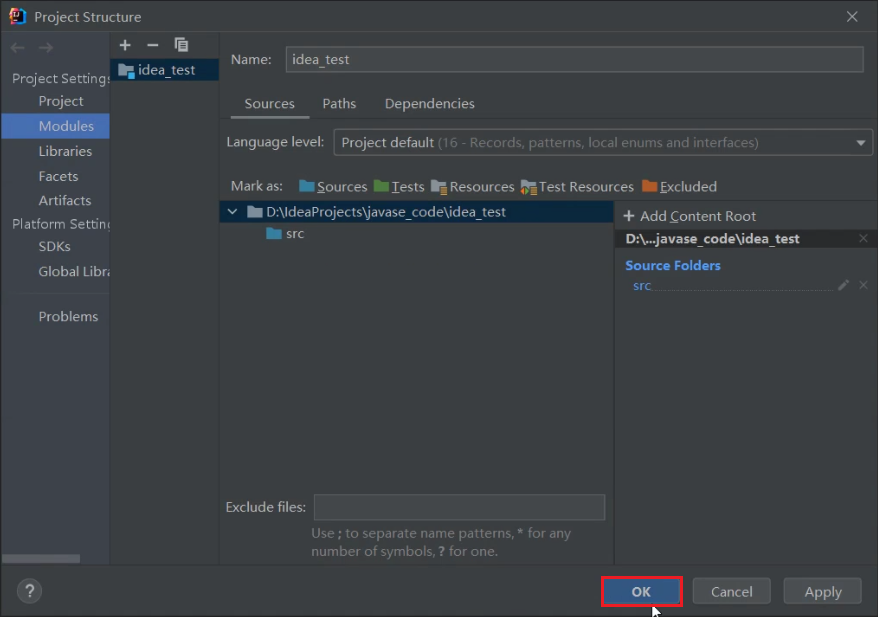This screenshot has height=617, width=878.
Task: Edit src source folder properties pencil
Action: click(x=843, y=286)
